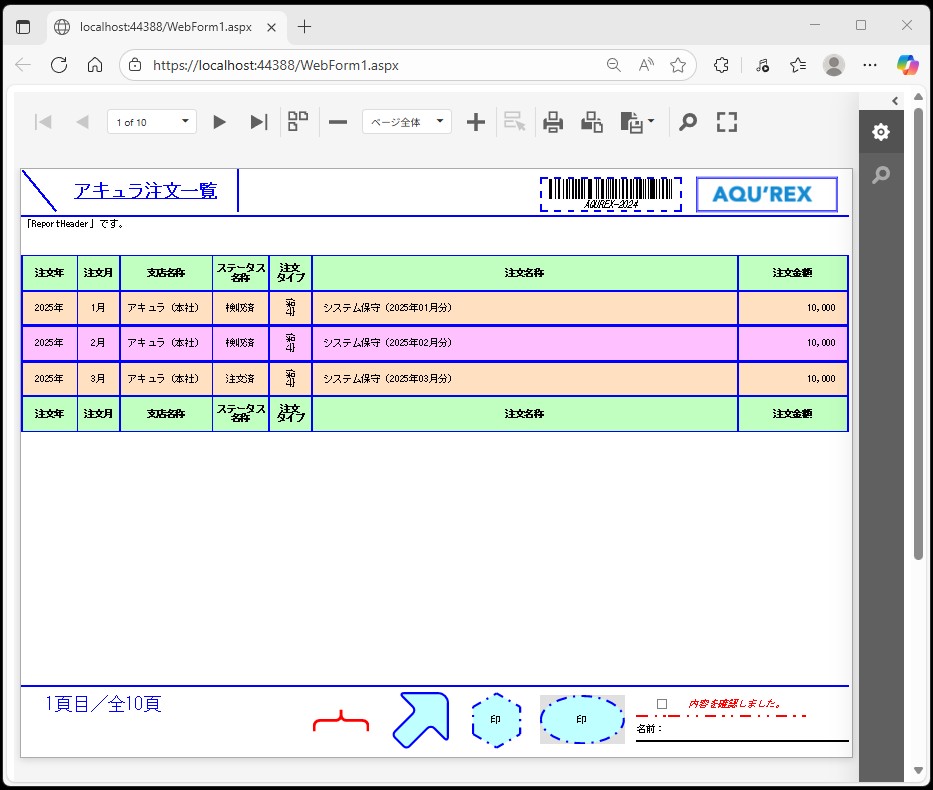Click the 'アキュラ注文一覧' title link
The height and width of the screenshot is (790, 933).
(x=145, y=191)
